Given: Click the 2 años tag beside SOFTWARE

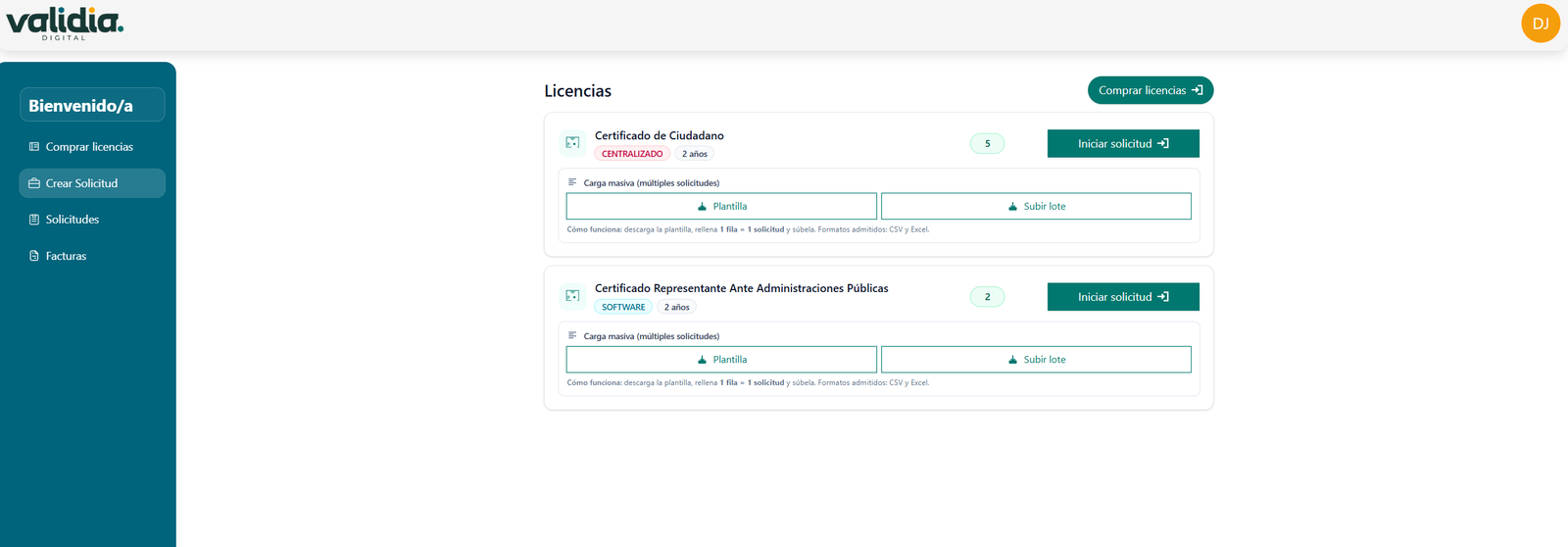Looking at the screenshot, I should (677, 307).
